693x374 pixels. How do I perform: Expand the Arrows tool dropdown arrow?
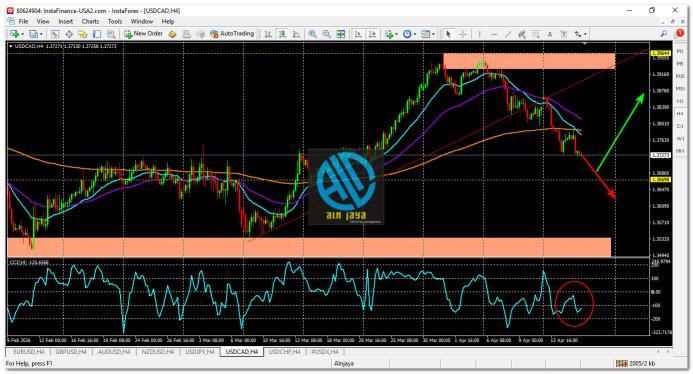[x=585, y=34]
